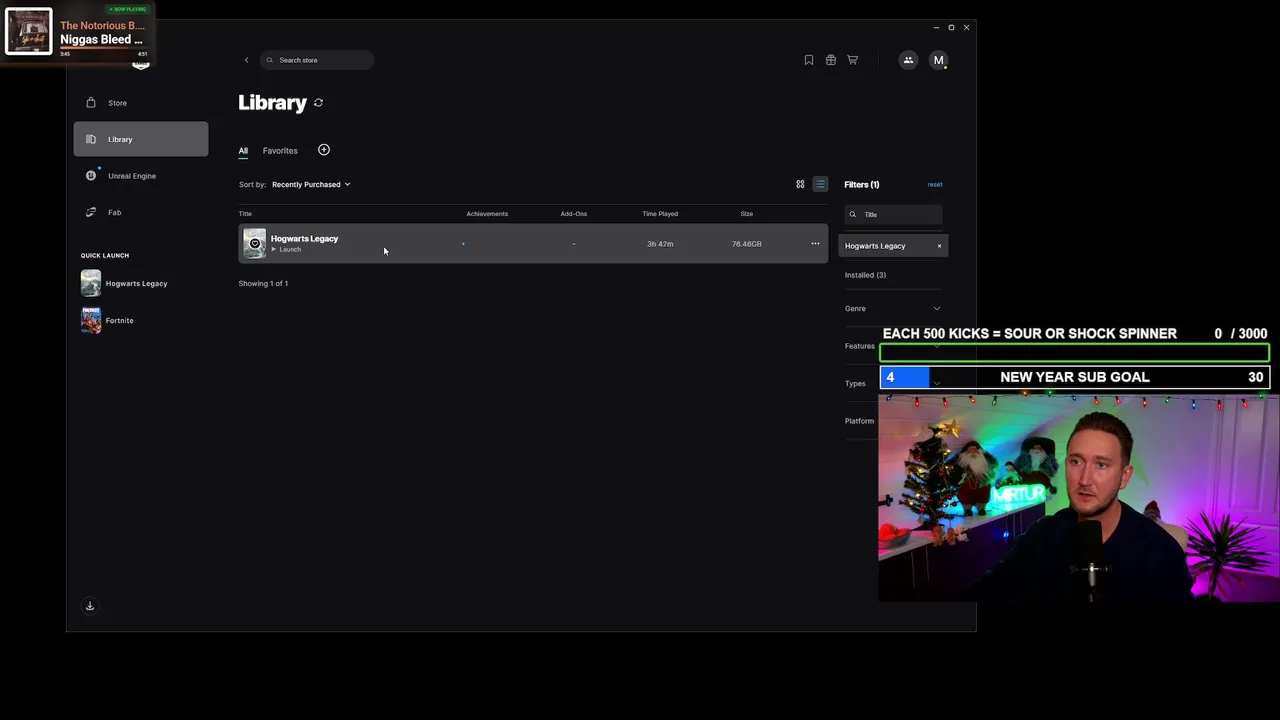1280x720 pixels.
Task: Click the Time Played column header
Action: coord(660,214)
